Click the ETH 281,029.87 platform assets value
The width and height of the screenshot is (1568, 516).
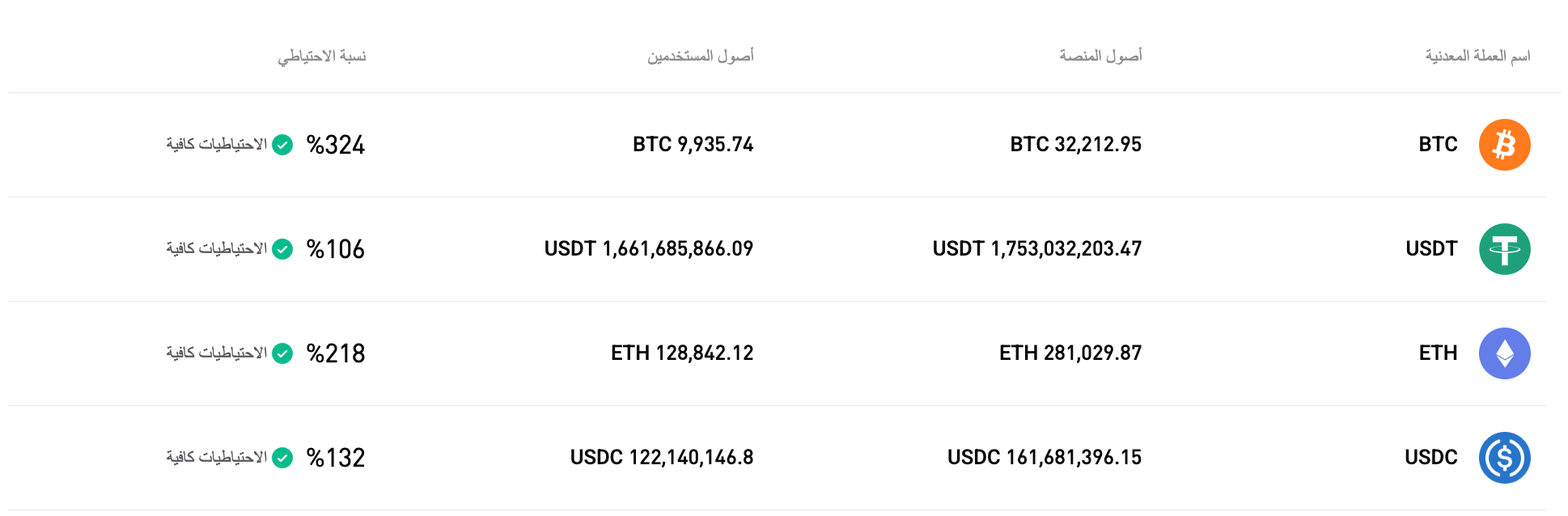point(1070,353)
